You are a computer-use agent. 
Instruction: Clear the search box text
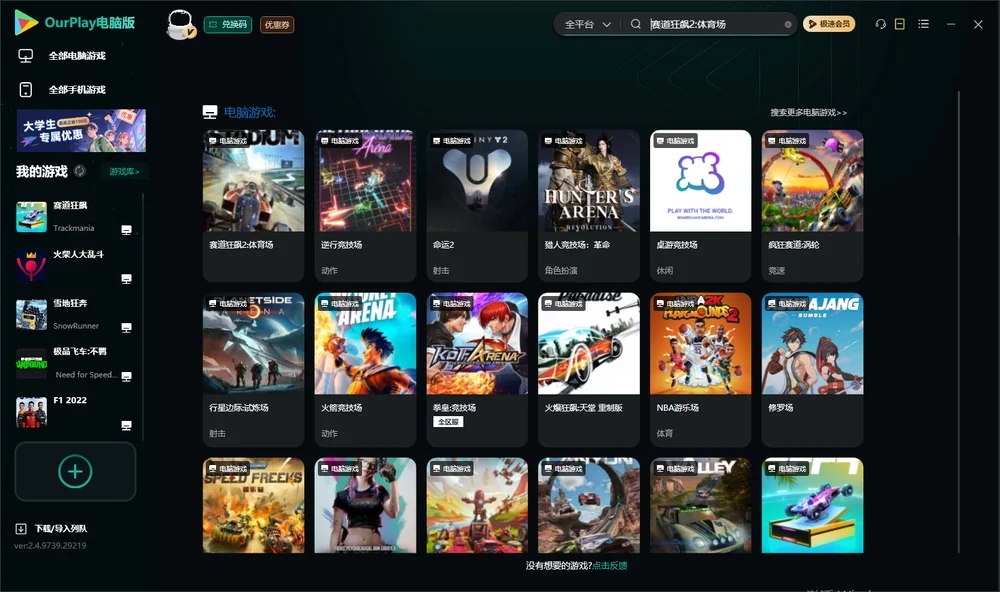[x=788, y=24]
